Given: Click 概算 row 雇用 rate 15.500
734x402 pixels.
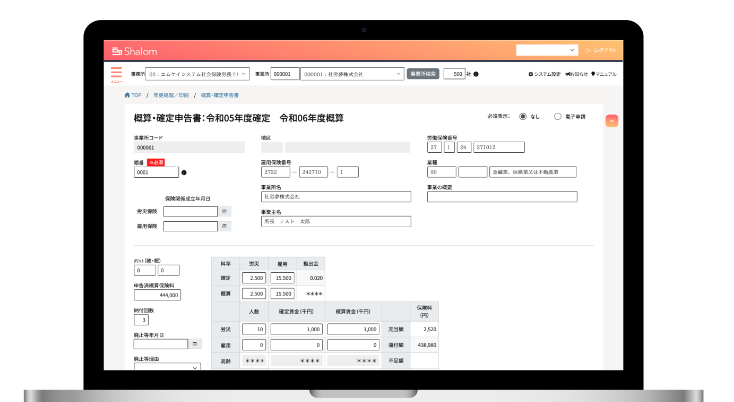Looking at the screenshot, I should [x=282, y=294].
